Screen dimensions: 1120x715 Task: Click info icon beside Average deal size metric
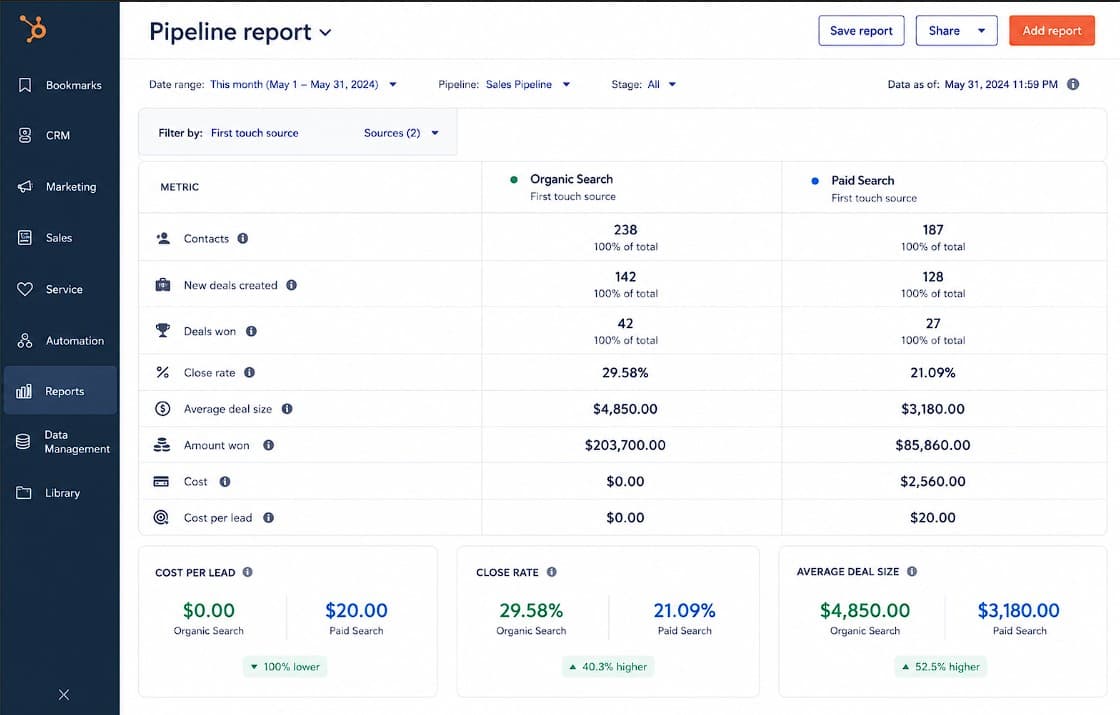[x=287, y=409]
